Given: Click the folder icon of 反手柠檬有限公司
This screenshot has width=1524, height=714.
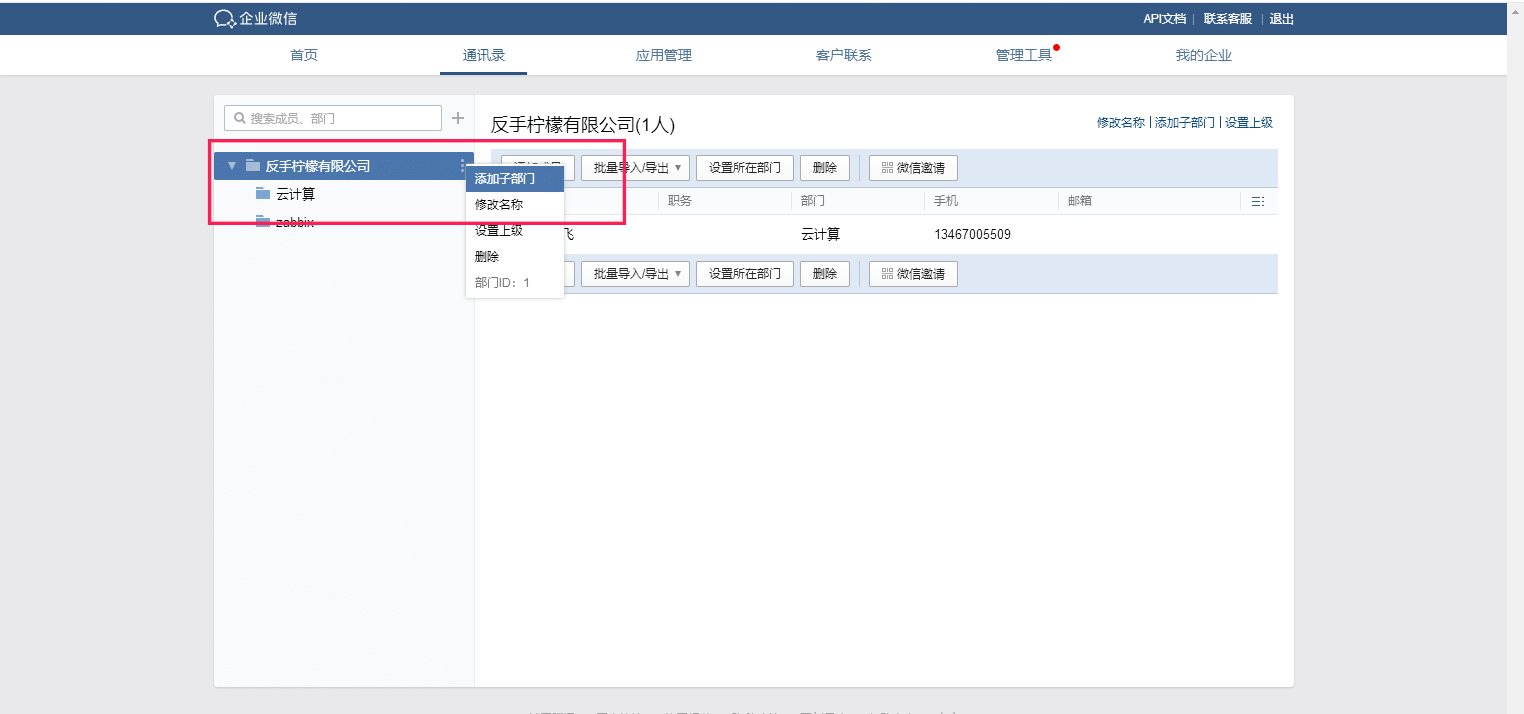Looking at the screenshot, I should point(253,166).
